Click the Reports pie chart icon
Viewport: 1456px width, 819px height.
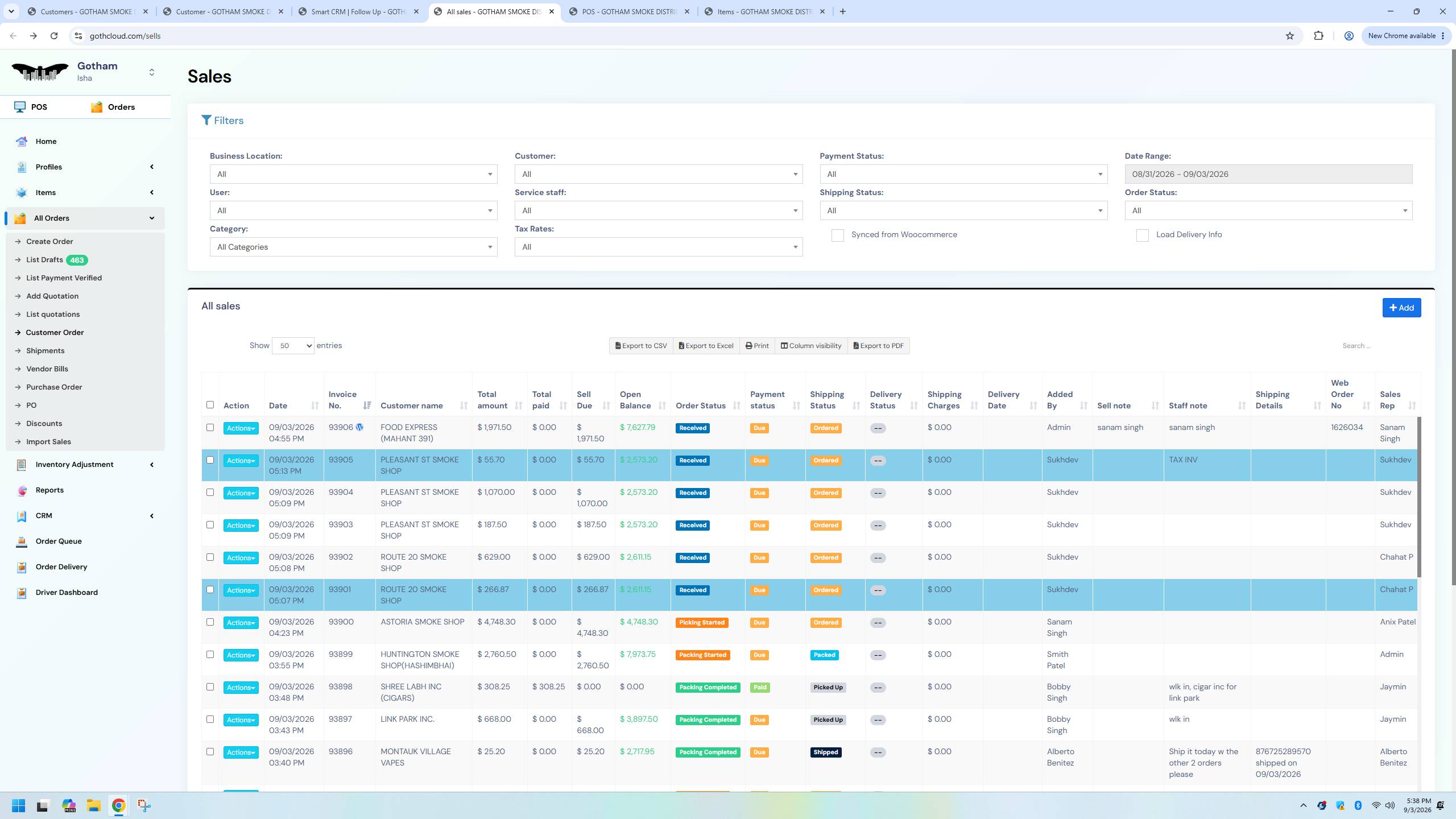(x=22, y=490)
